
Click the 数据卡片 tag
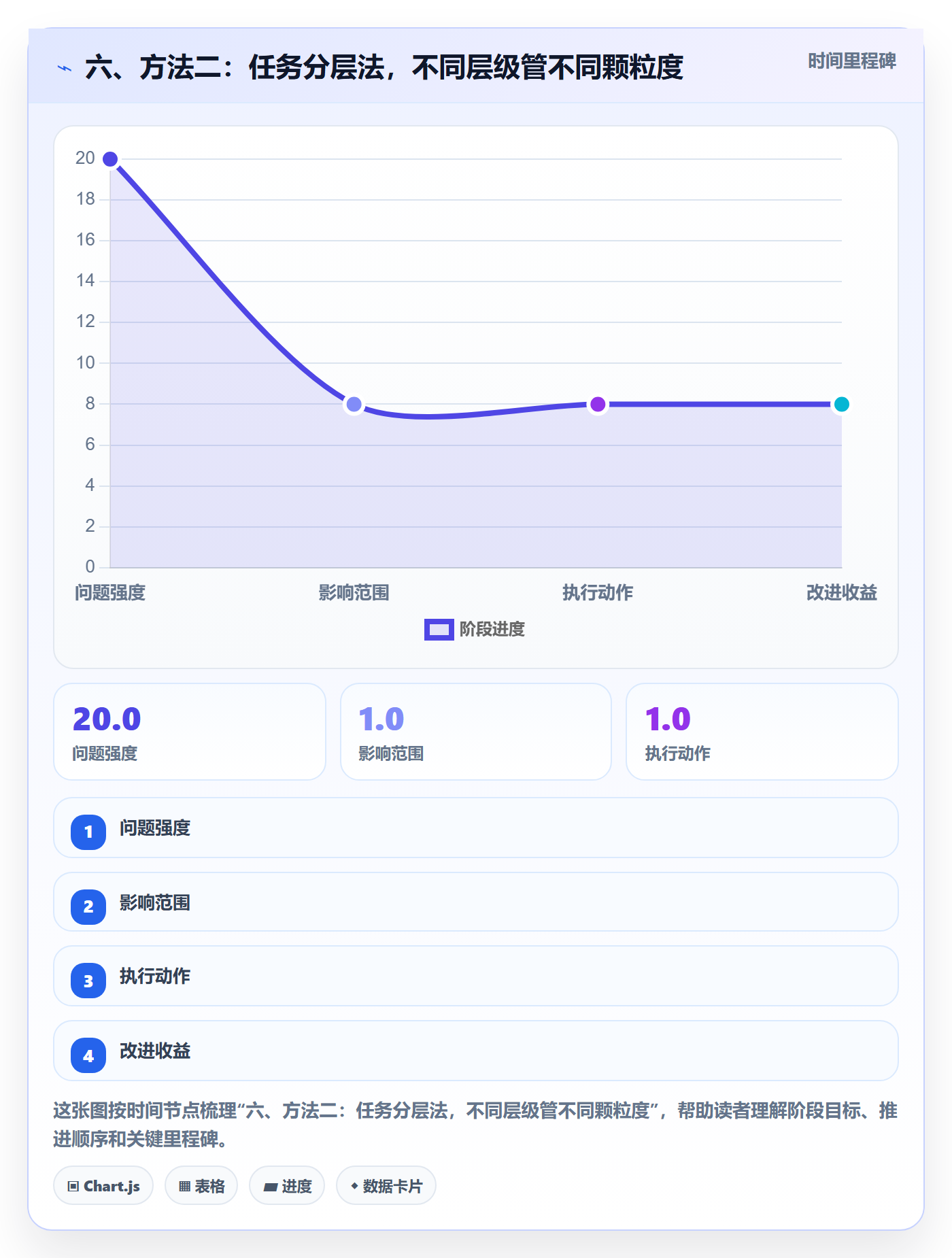tap(386, 1186)
